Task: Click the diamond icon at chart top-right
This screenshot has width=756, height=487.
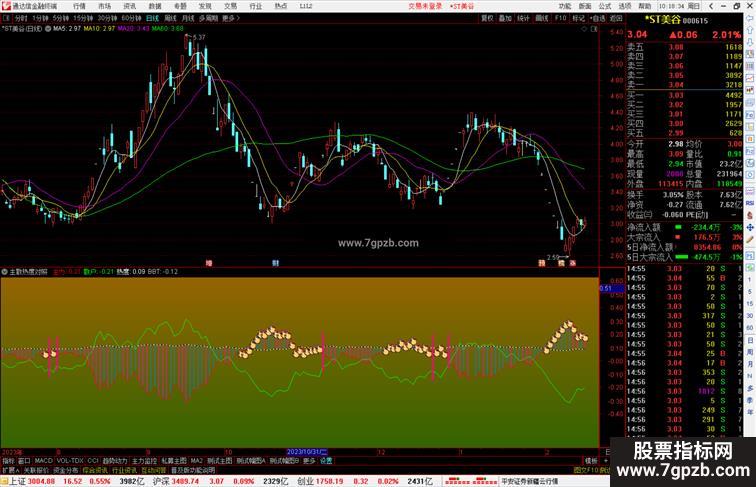Action: click(x=584, y=29)
